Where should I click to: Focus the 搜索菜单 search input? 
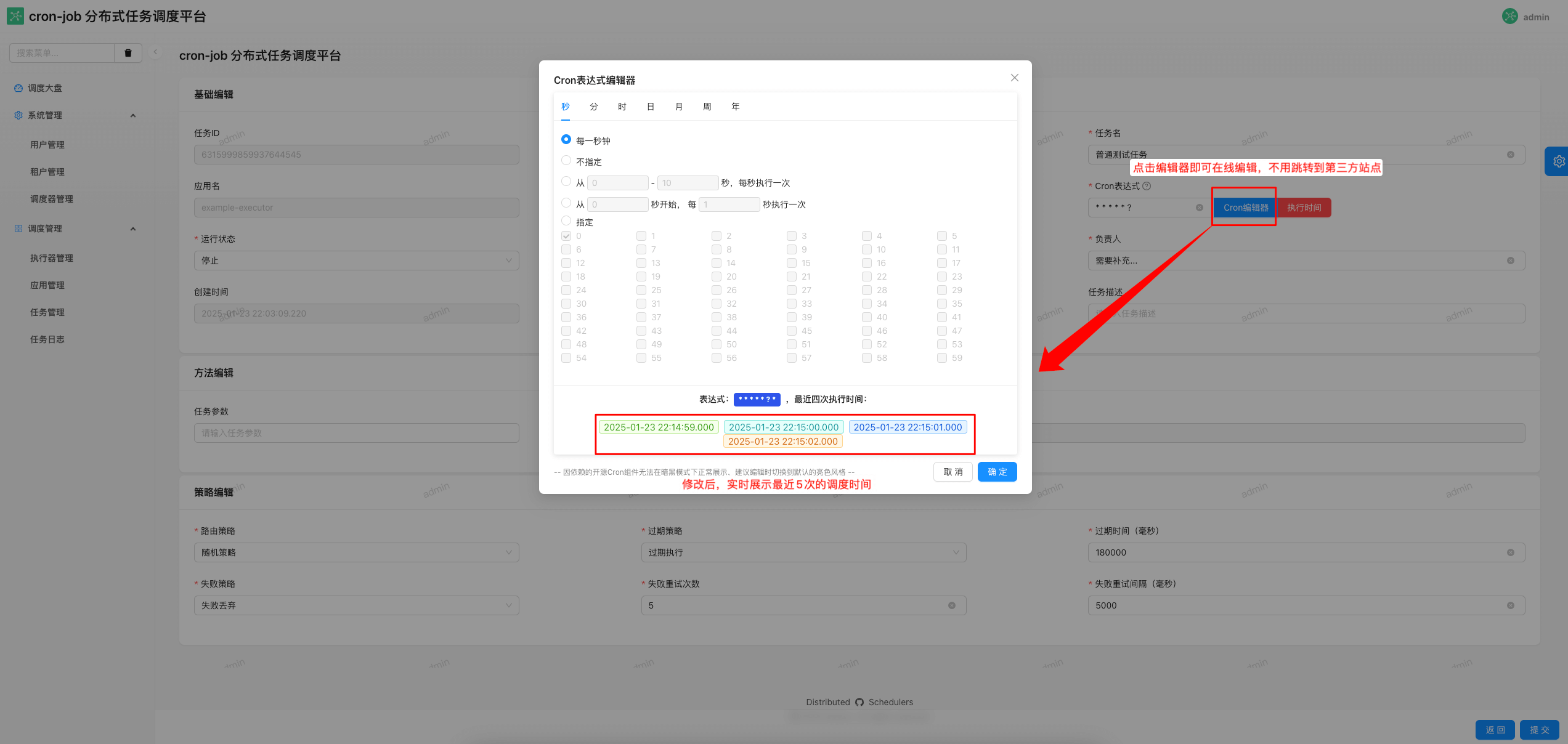click(x=62, y=53)
